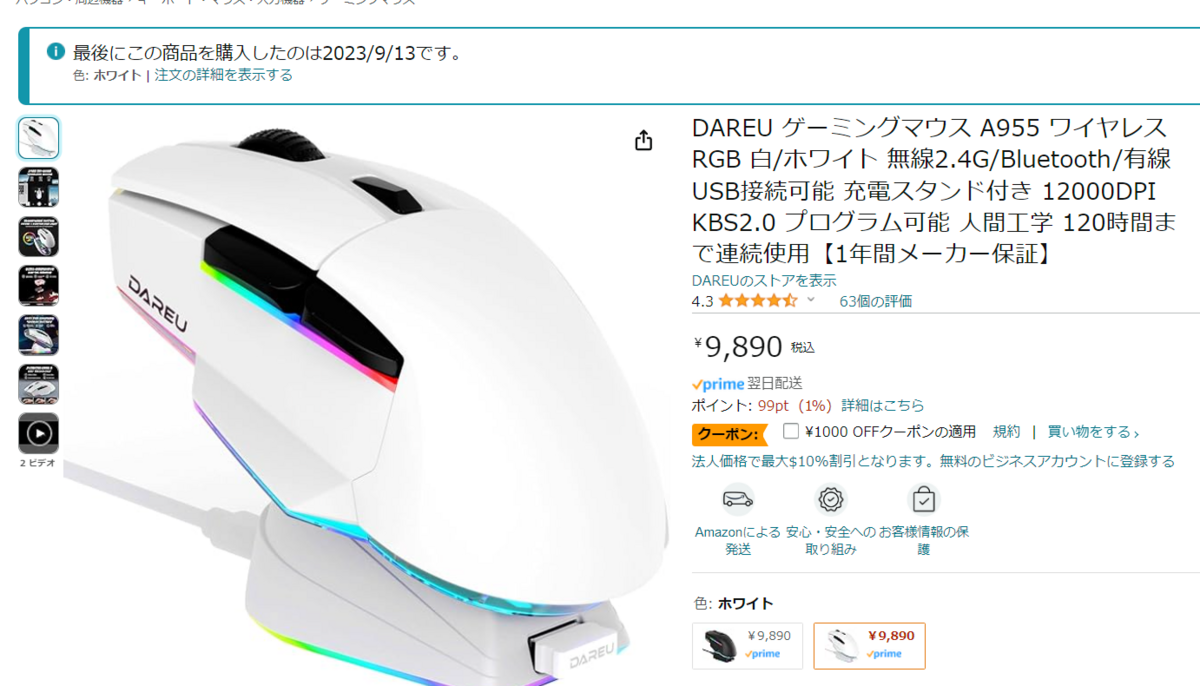The image size is (1200, 686).
Task: Click the お客様情報の保護 lock icon
Action: point(924,499)
